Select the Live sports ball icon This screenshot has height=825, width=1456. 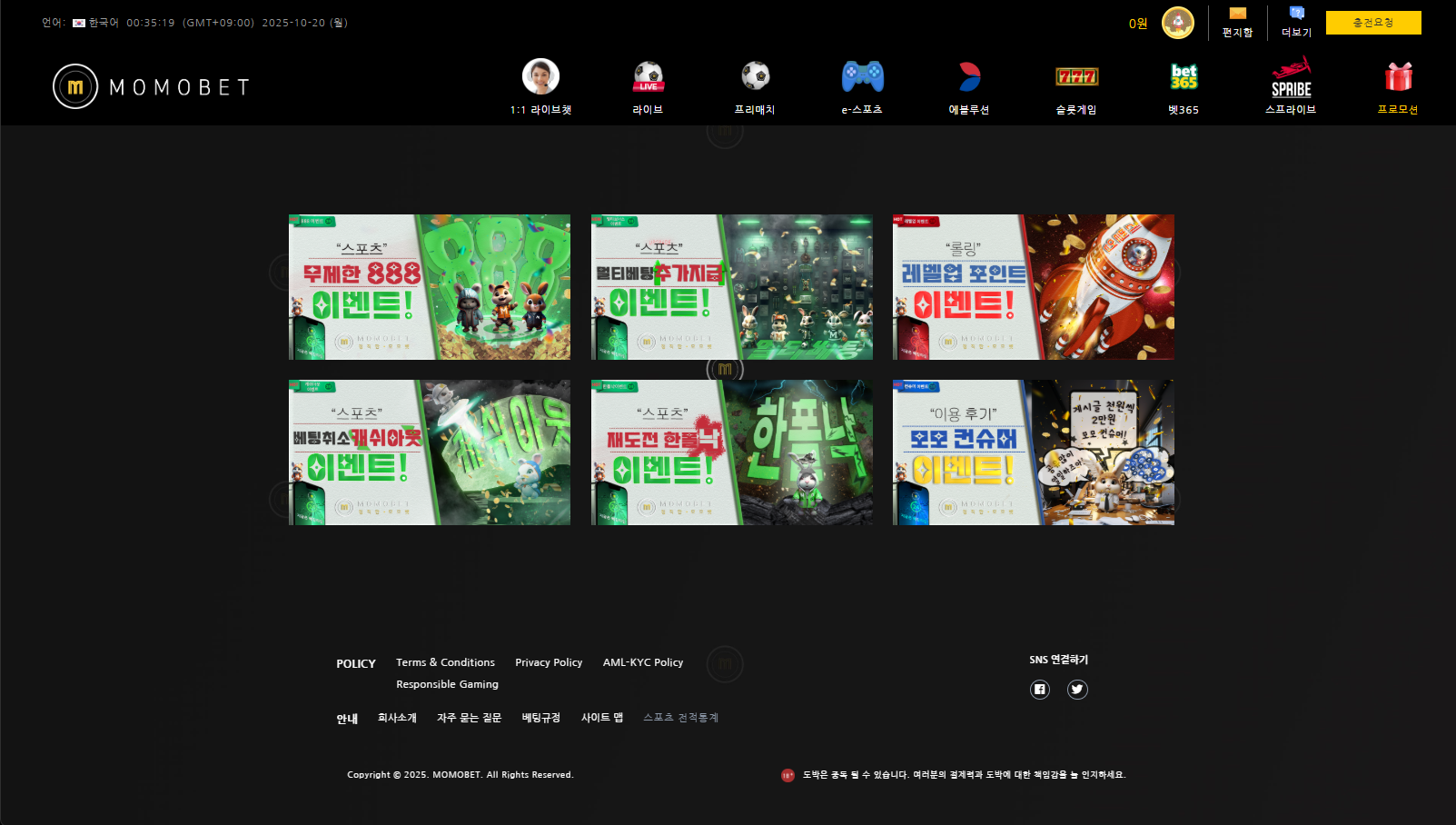tap(648, 77)
